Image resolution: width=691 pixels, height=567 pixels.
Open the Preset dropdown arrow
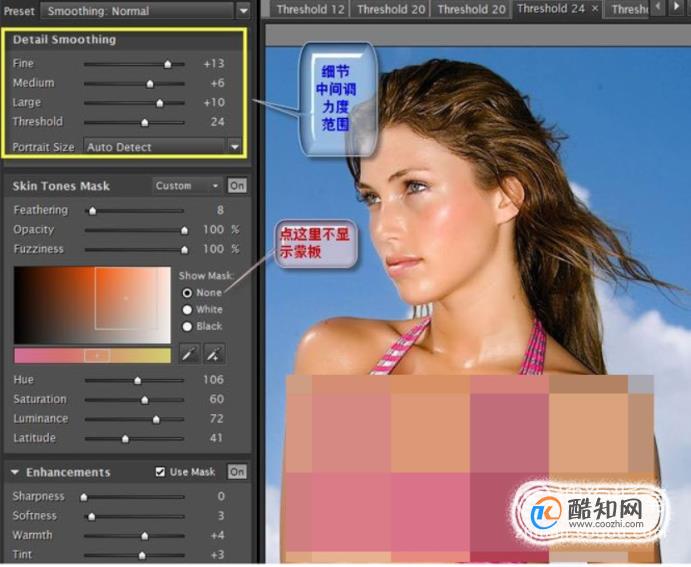coord(243,11)
